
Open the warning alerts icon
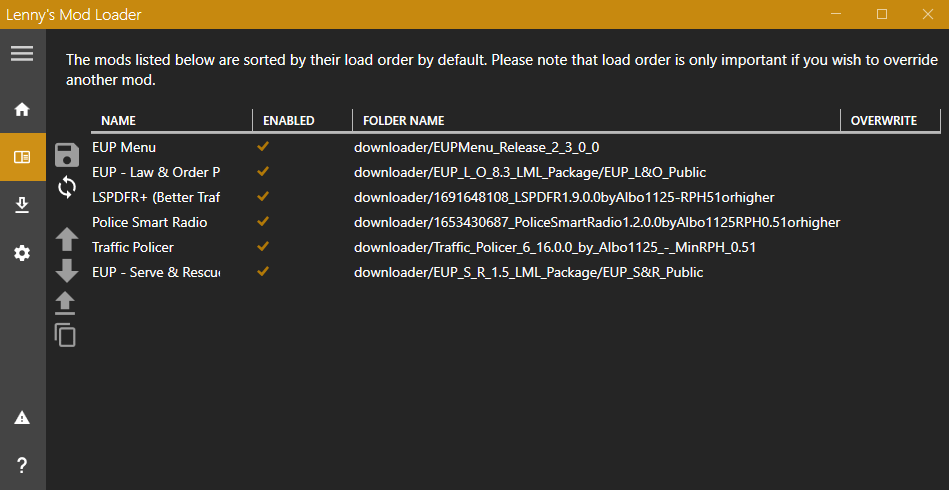[x=22, y=417]
